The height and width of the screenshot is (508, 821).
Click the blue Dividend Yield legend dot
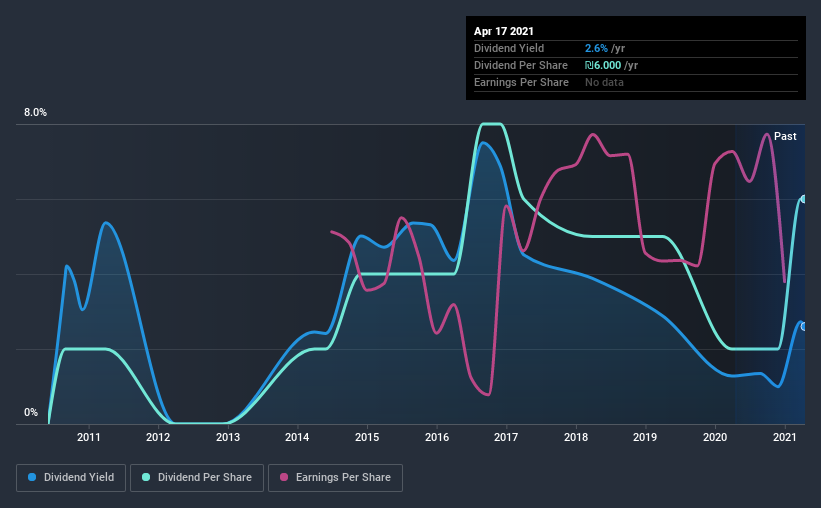pyautogui.click(x=32, y=477)
